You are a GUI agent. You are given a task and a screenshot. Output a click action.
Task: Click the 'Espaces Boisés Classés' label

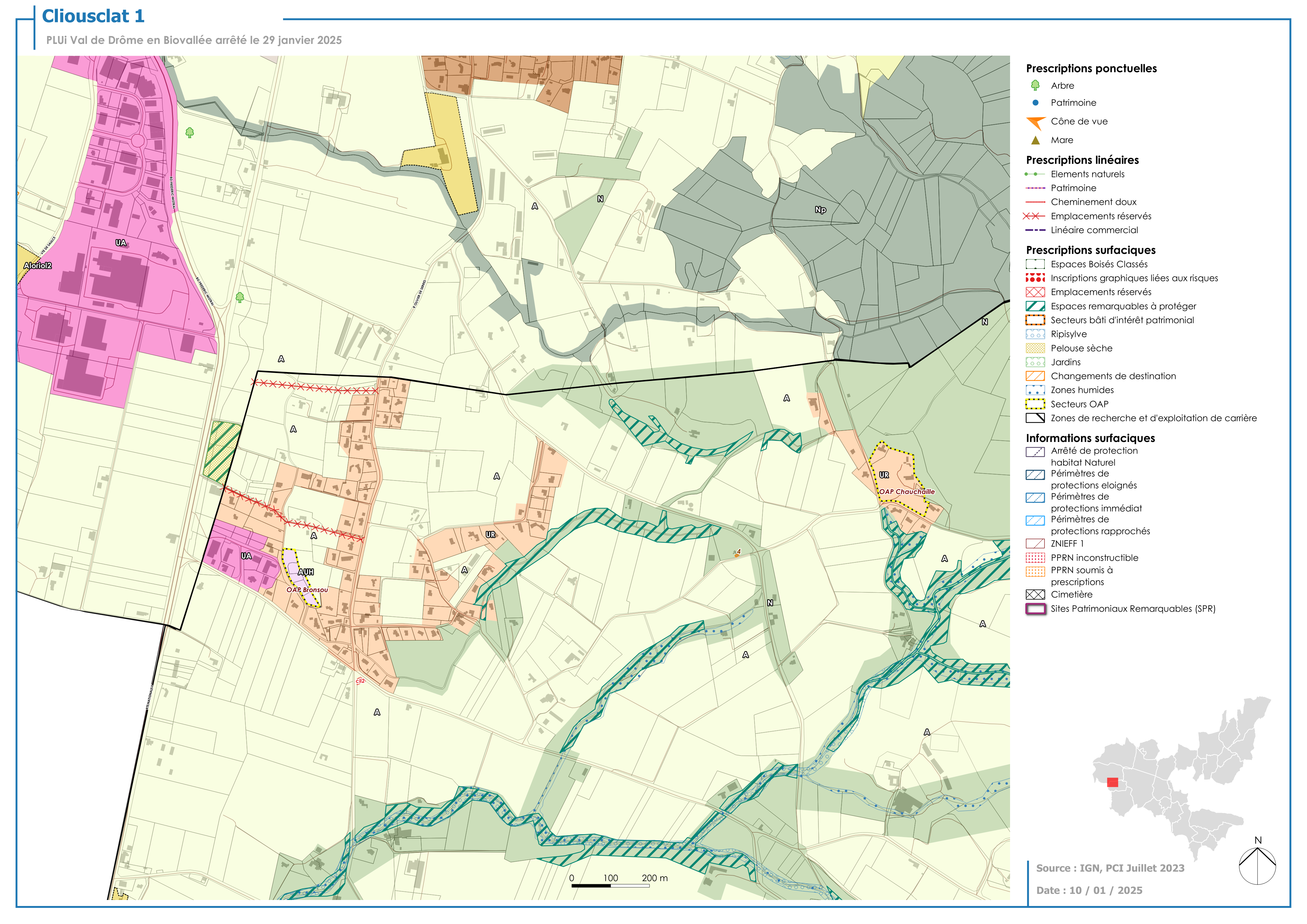[1099, 264]
